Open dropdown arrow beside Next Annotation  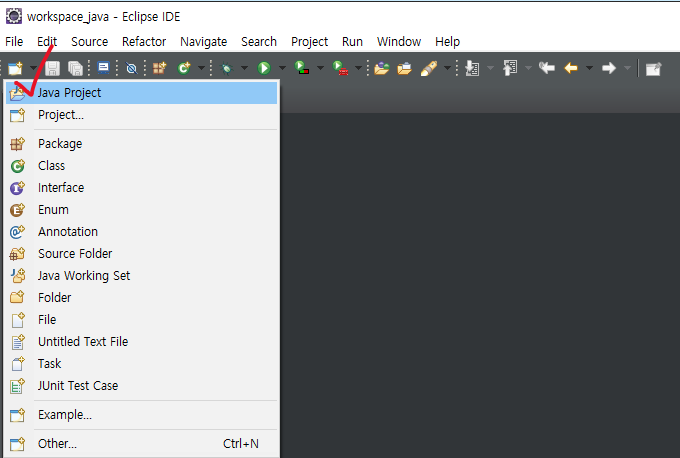(x=490, y=68)
